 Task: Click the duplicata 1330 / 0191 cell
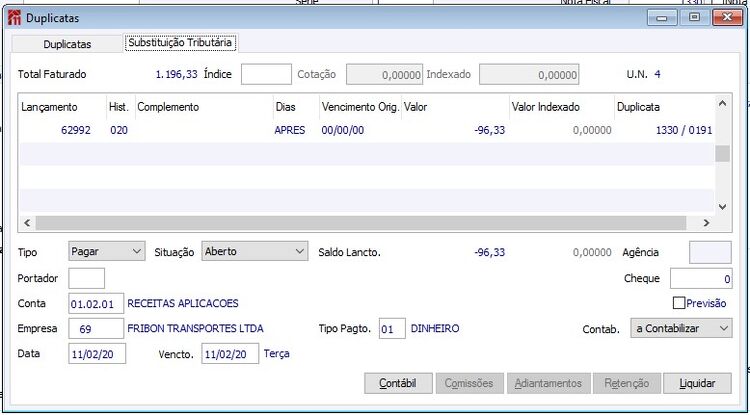click(684, 130)
